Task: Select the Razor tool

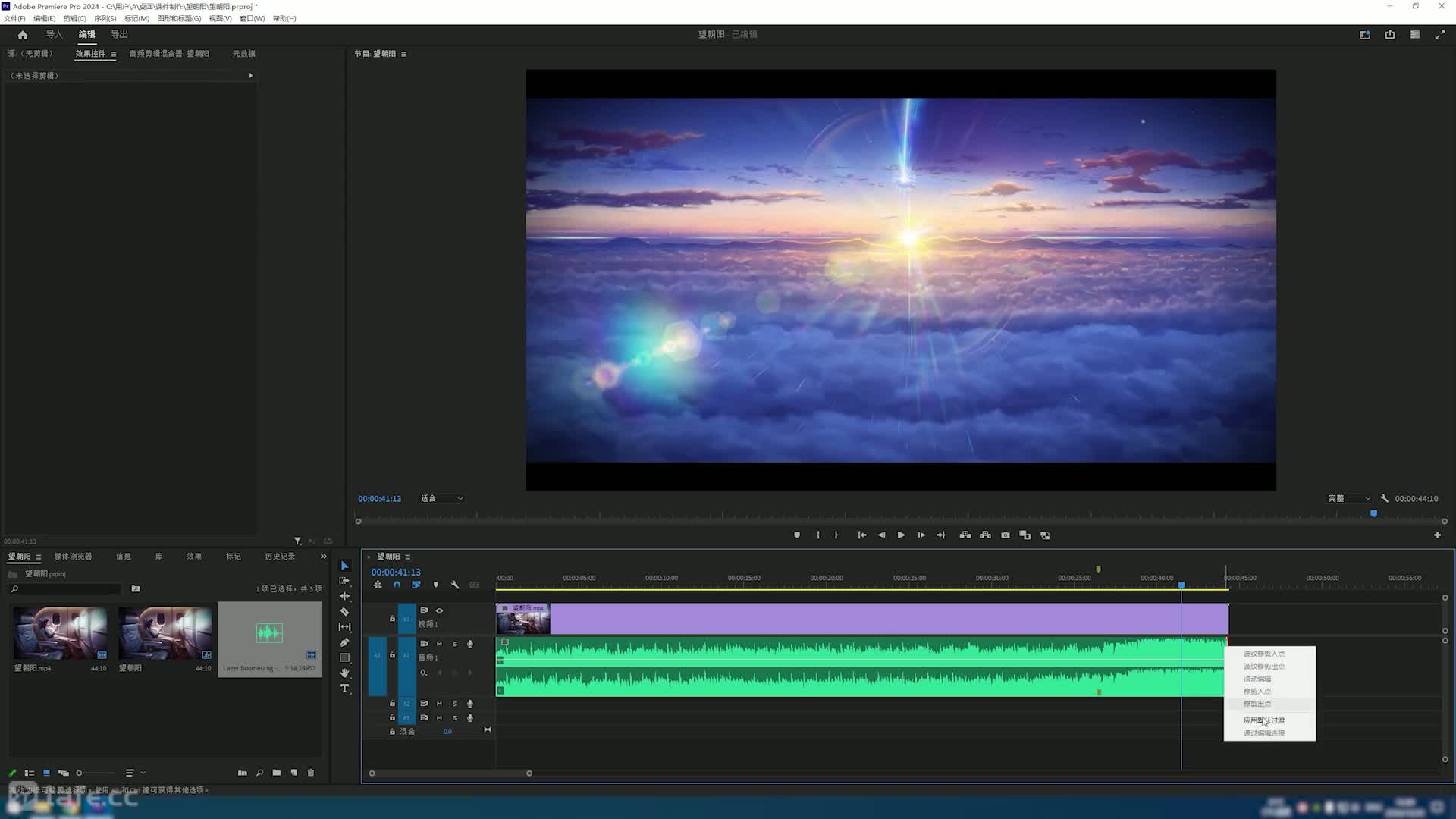Action: [x=344, y=612]
